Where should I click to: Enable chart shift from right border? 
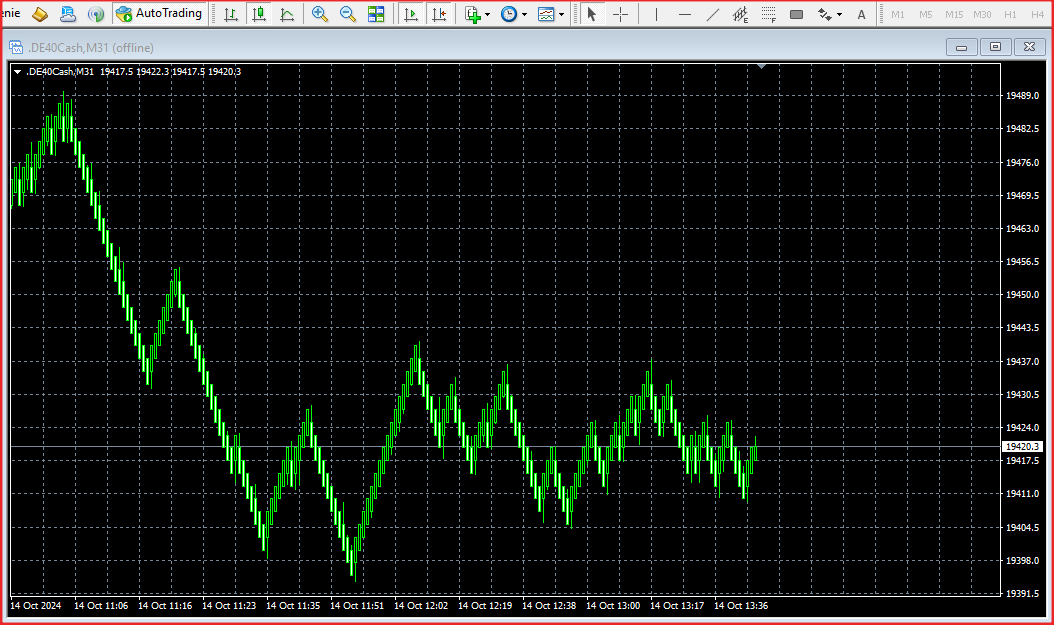point(438,14)
